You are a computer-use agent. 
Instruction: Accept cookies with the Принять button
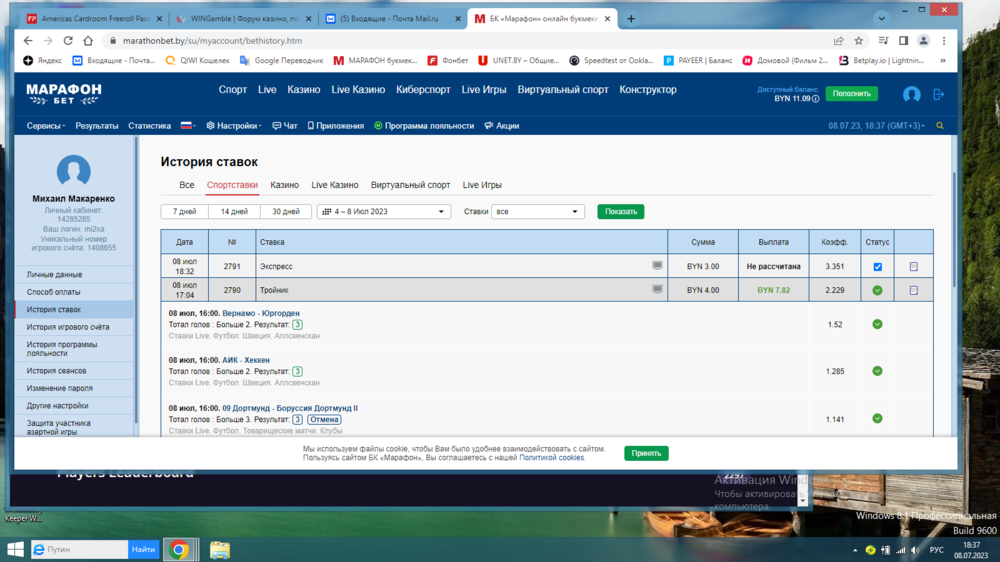[x=646, y=453]
